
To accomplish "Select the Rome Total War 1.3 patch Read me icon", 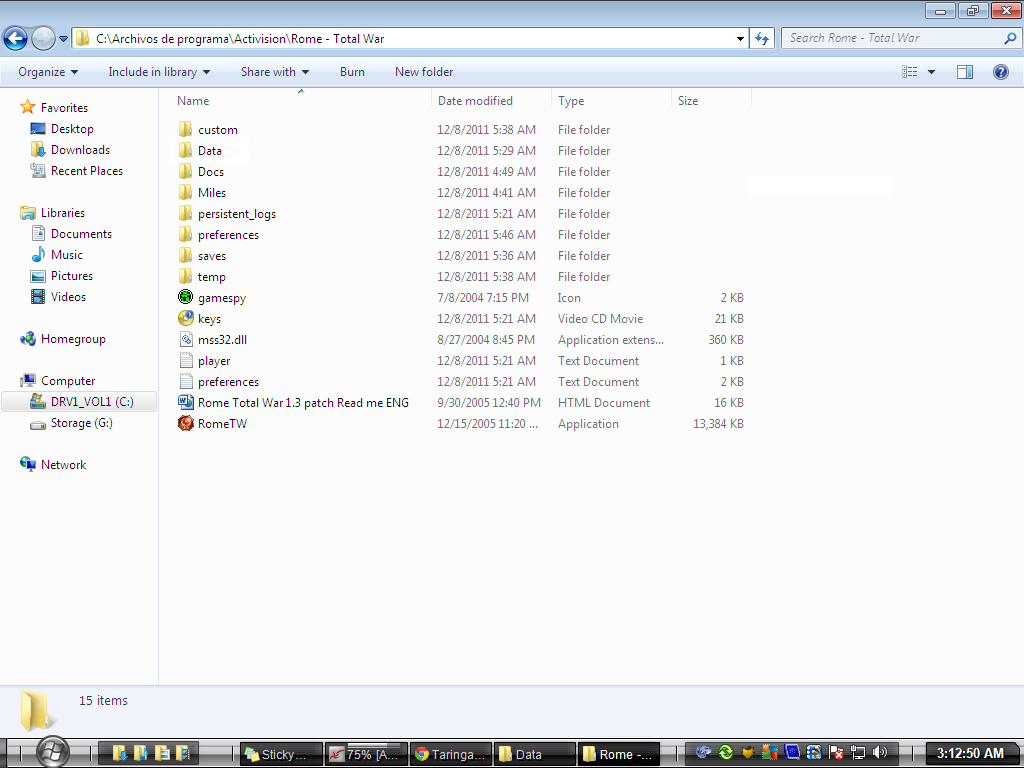I will pos(185,402).
